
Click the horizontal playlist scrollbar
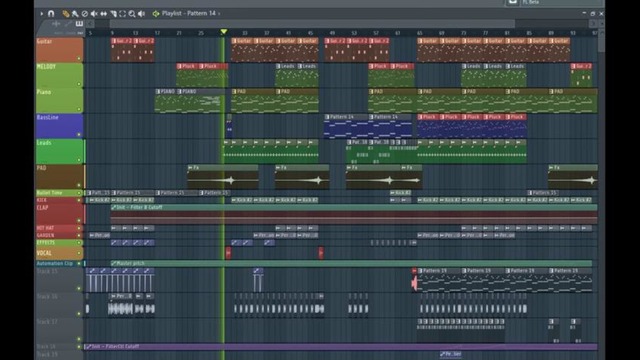coord(312,24)
